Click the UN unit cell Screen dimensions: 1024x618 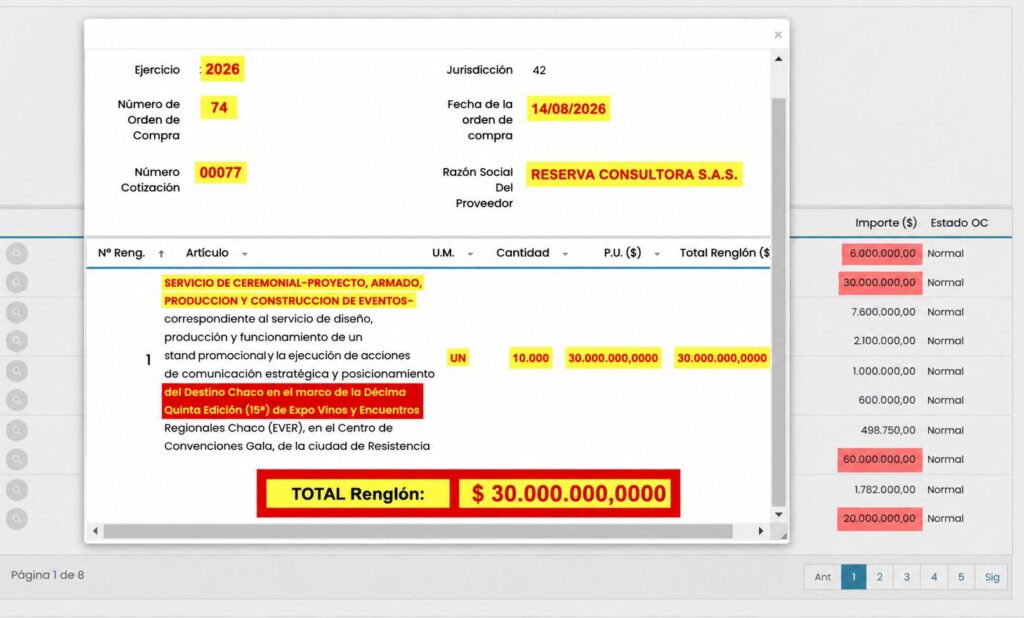tap(458, 358)
